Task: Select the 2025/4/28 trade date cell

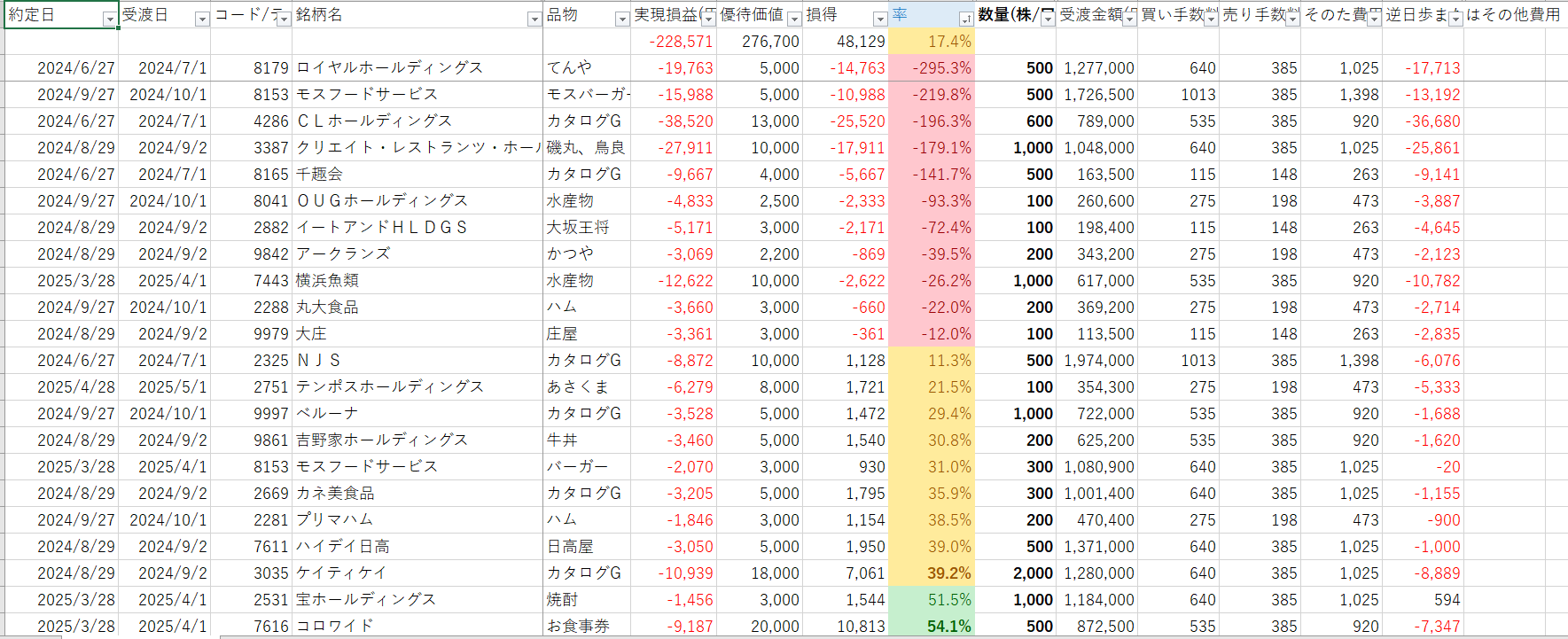Action: click(61, 387)
